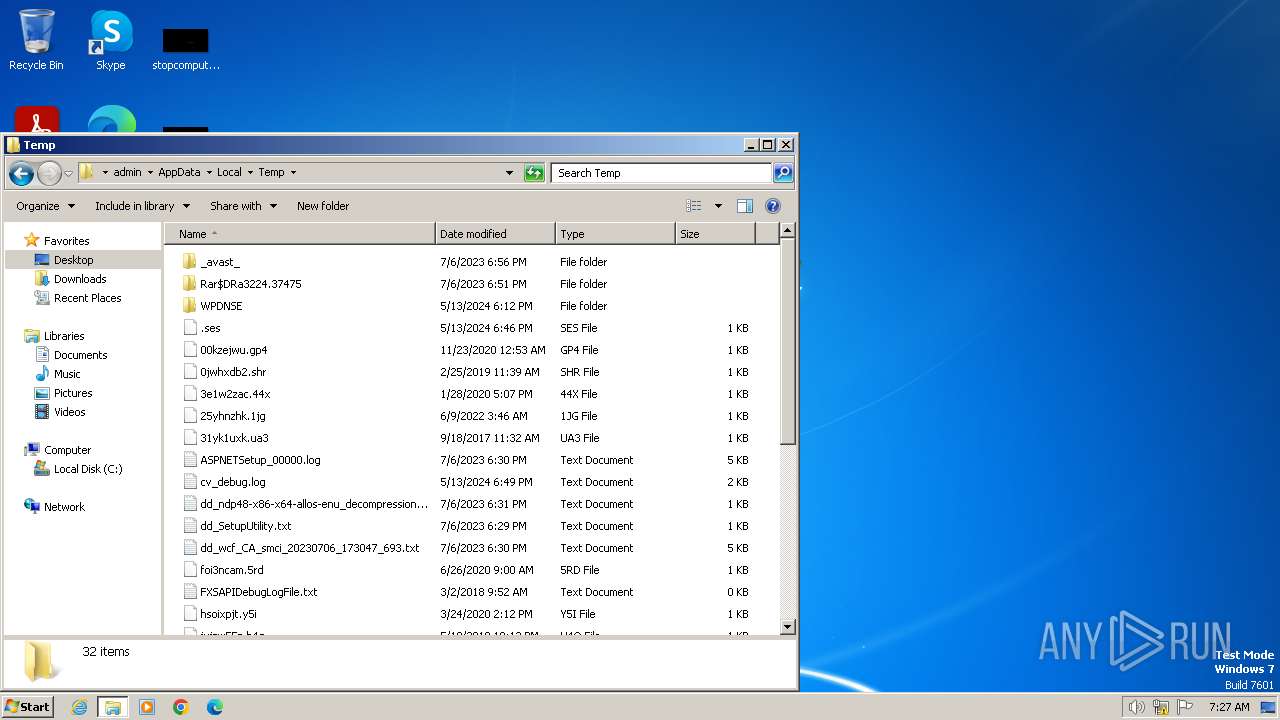This screenshot has height=720, width=1280.
Task: Sort by Type column header
Action: [x=615, y=234]
